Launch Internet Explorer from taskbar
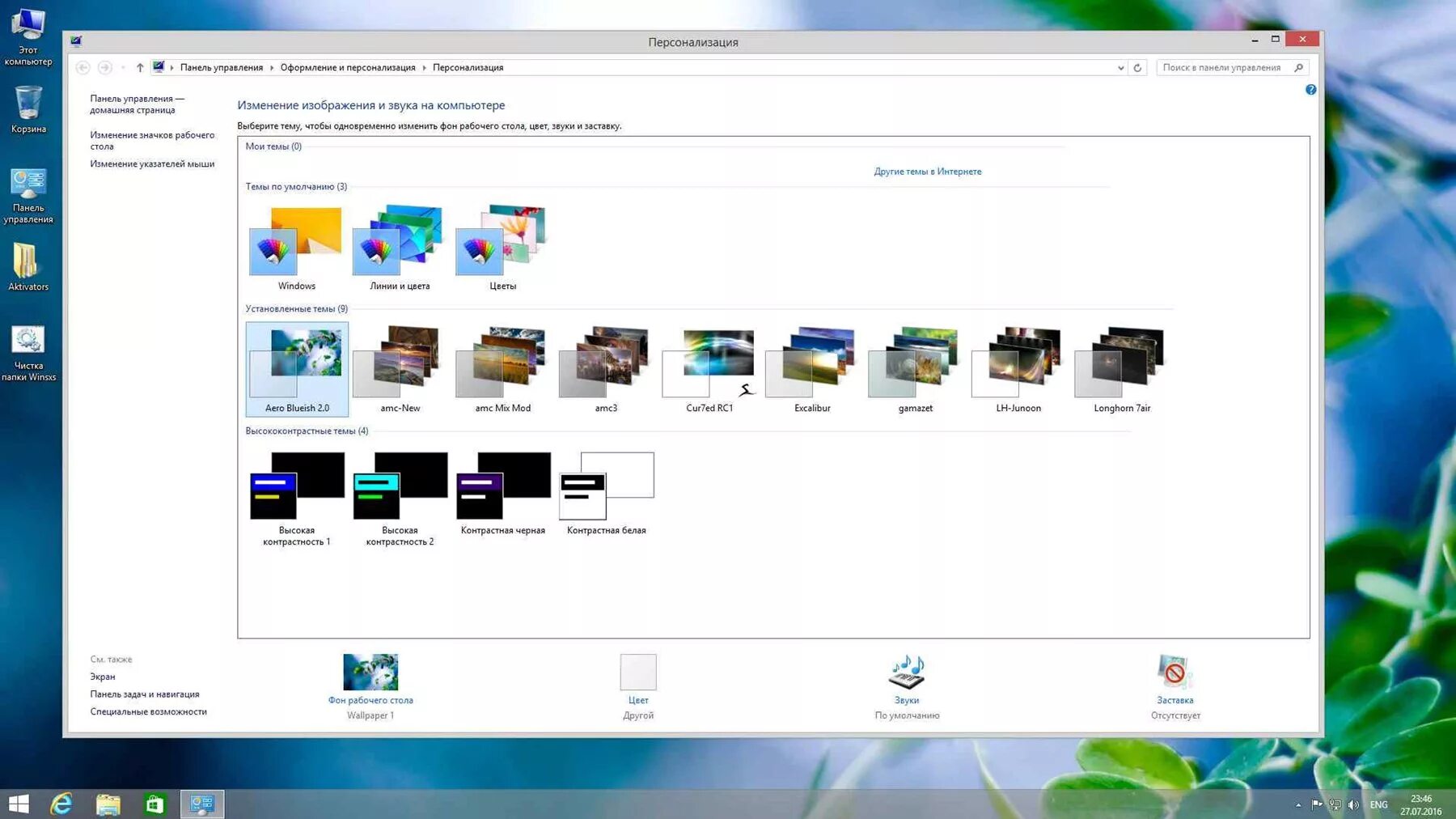Viewport: 1456px width, 819px height. [x=61, y=804]
